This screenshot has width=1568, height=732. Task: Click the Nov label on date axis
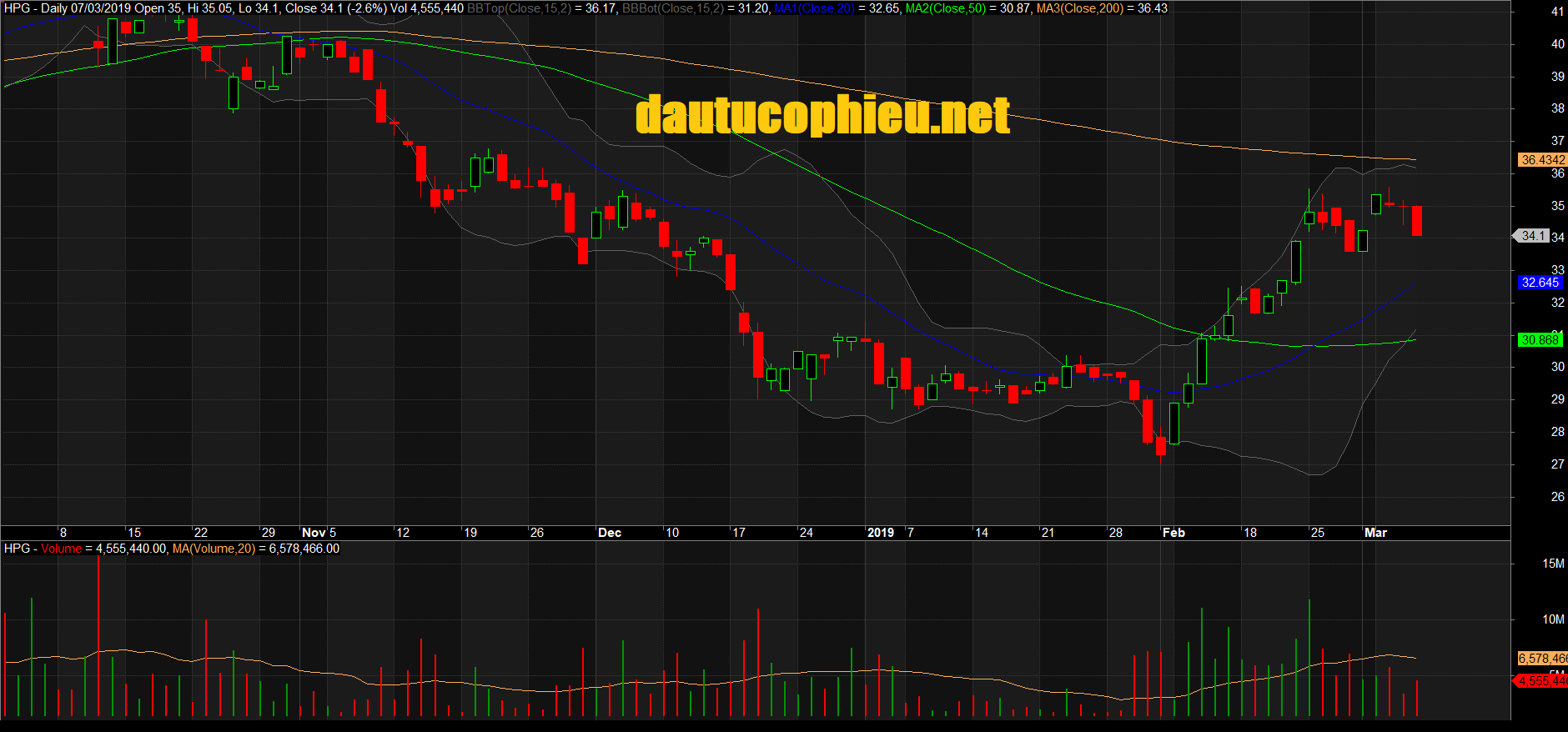(314, 533)
